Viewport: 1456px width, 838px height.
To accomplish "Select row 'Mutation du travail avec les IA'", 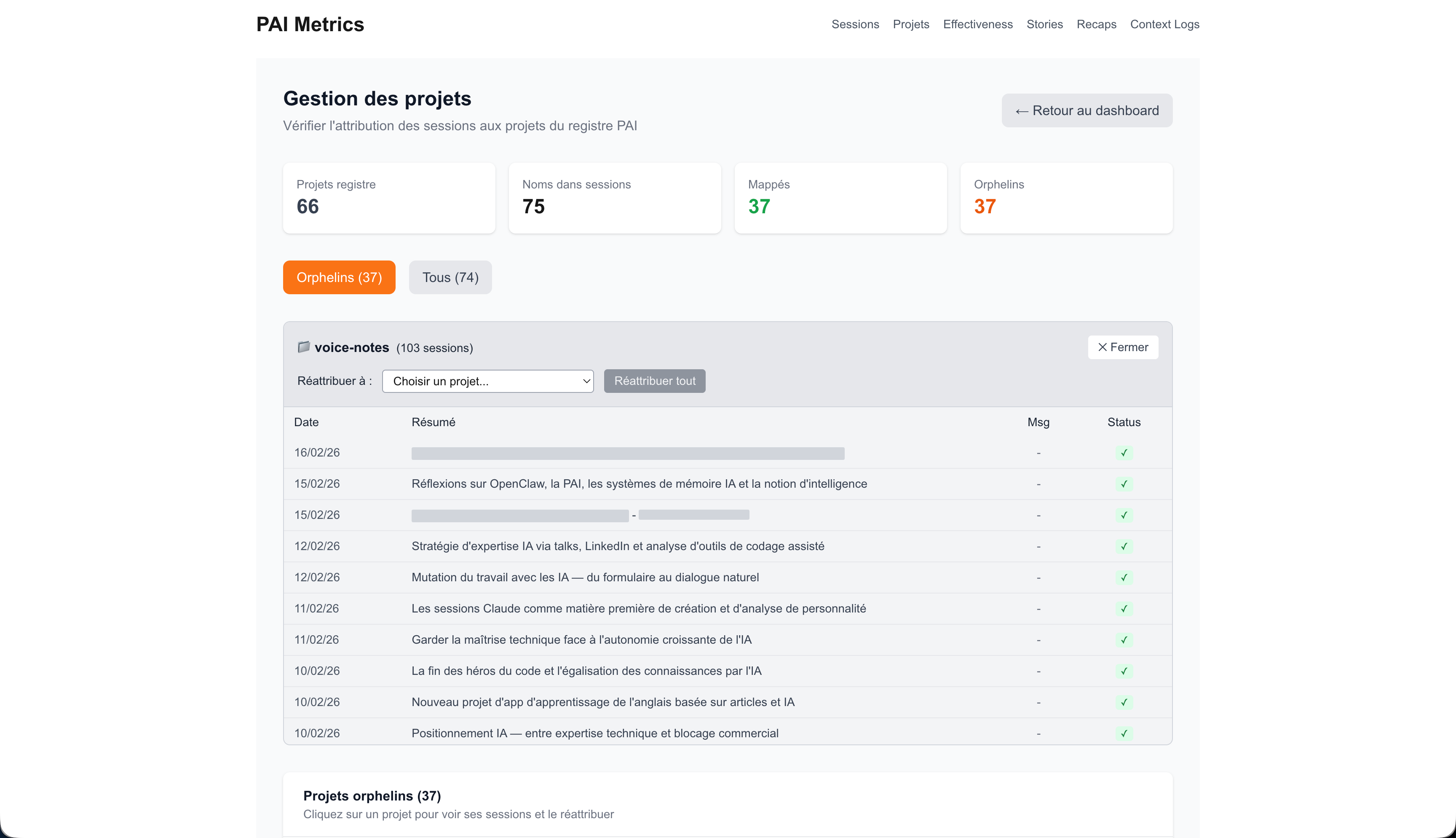I will tap(728, 577).
